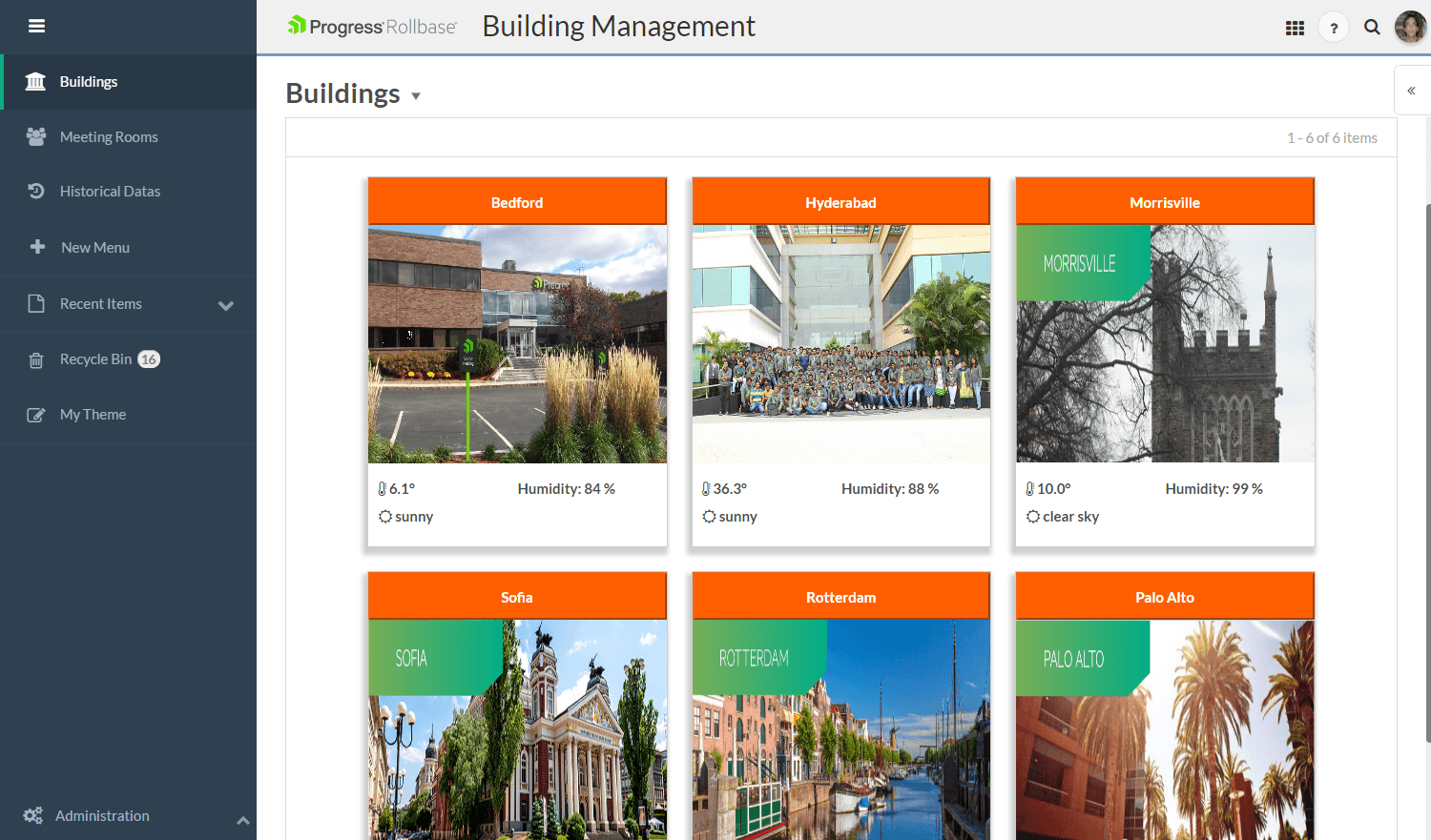
Task: Open Meeting Rooms from the sidebar
Action: click(109, 137)
